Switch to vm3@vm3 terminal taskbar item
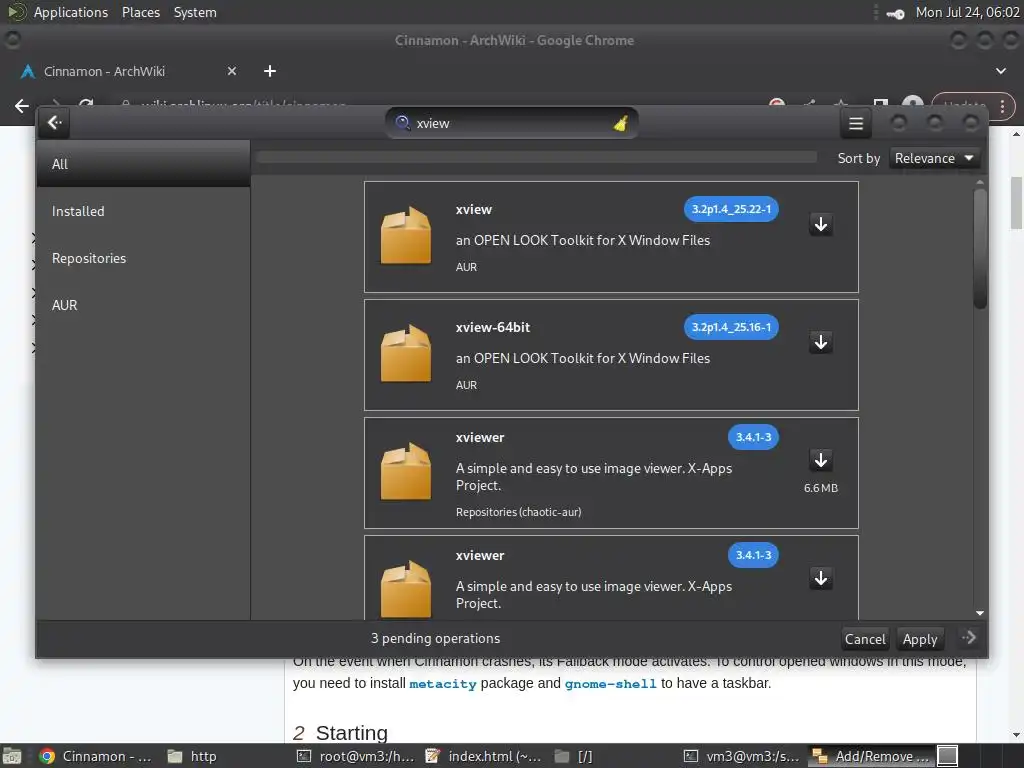This screenshot has width=1024, height=768. [x=741, y=756]
